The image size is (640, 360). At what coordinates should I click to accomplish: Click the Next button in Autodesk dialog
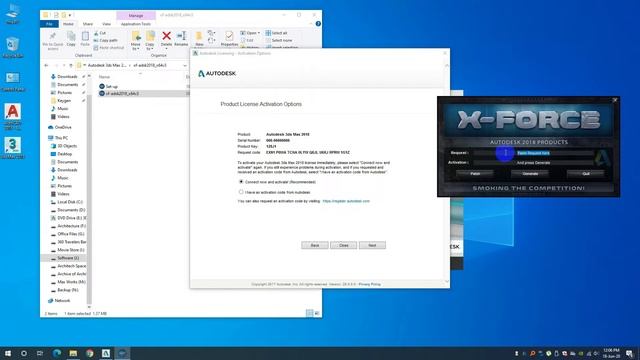coord(372,245)
